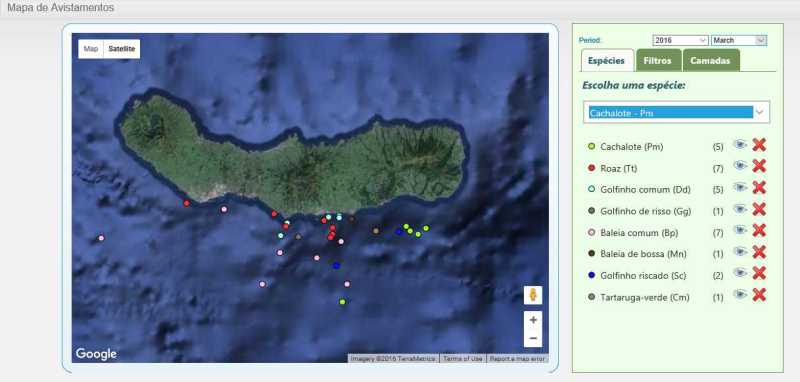
Task: Remove Roaz (Tt) species red X
Action: pos(759,166)
